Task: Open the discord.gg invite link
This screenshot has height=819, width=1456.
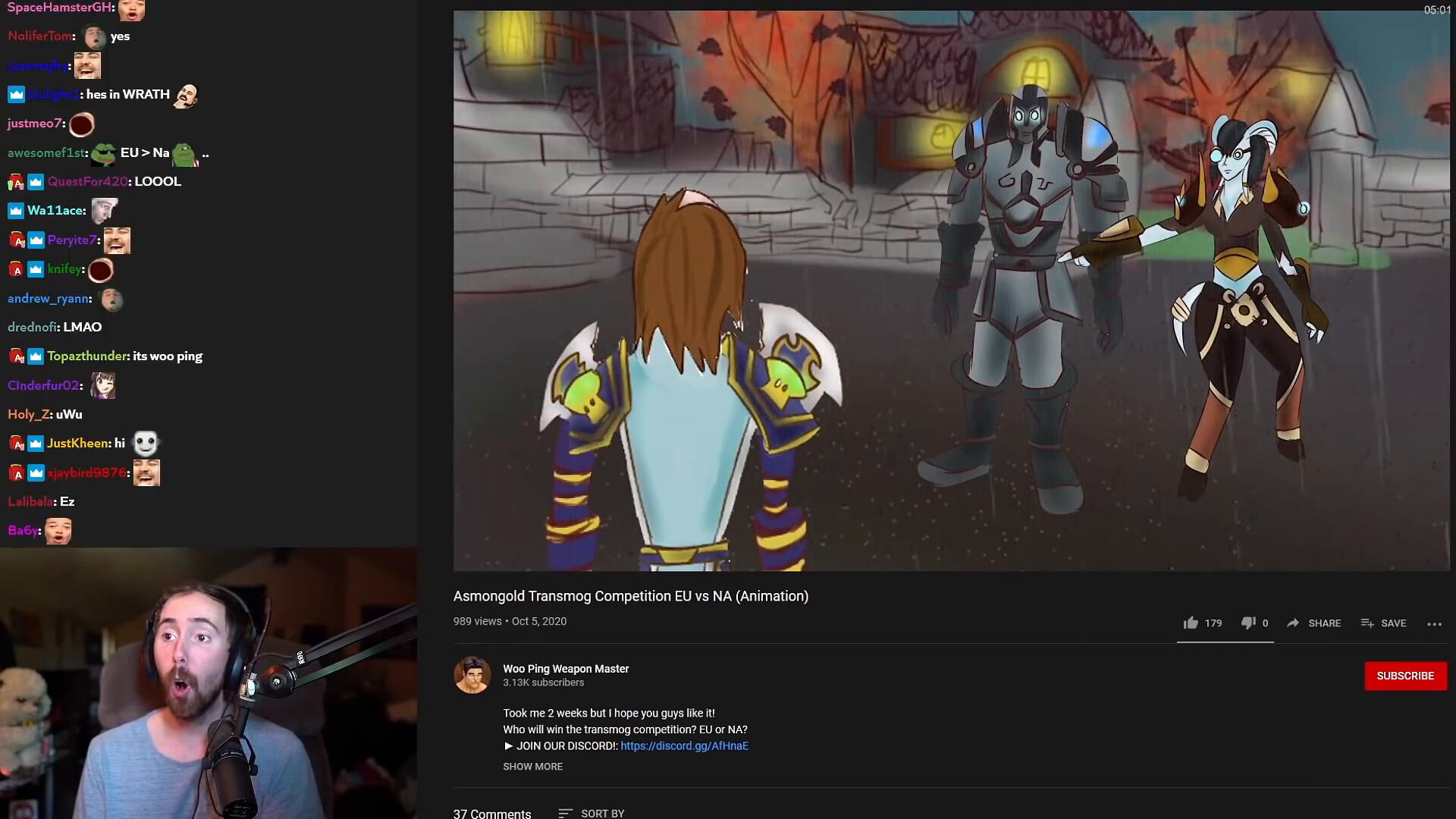Action: tap(684, 745)
